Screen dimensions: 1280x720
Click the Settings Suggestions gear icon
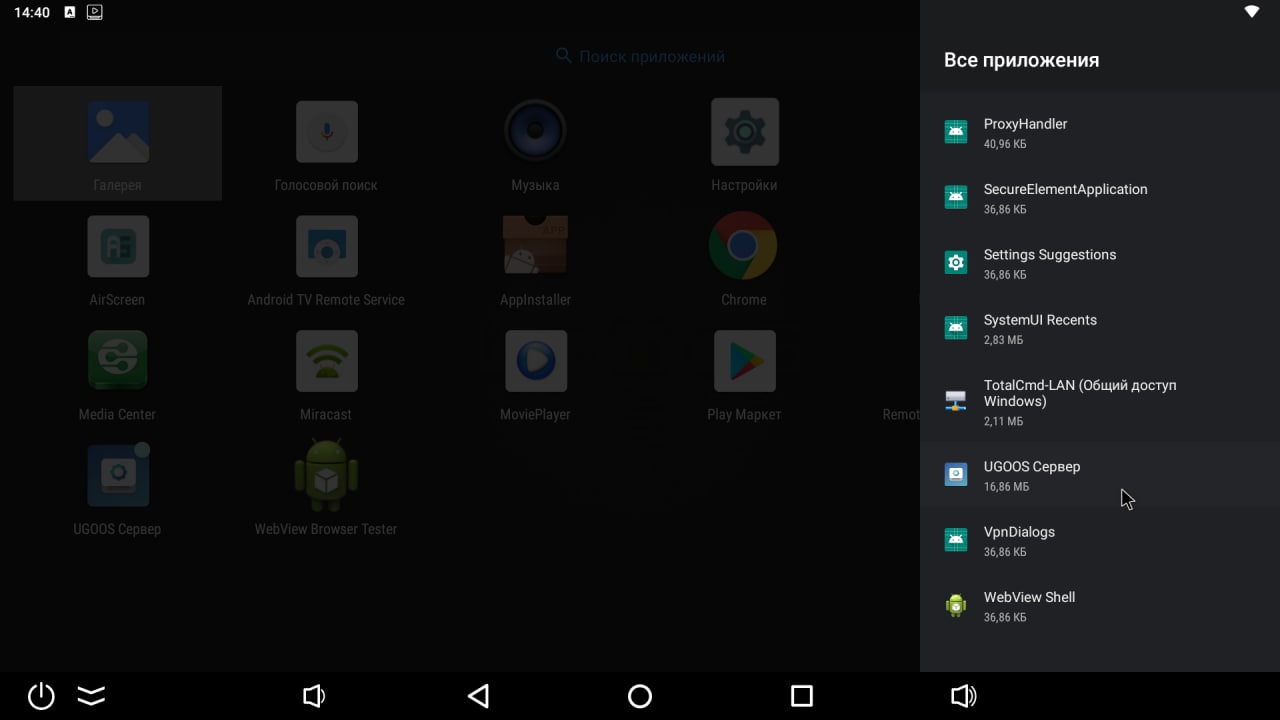(956, 262)
